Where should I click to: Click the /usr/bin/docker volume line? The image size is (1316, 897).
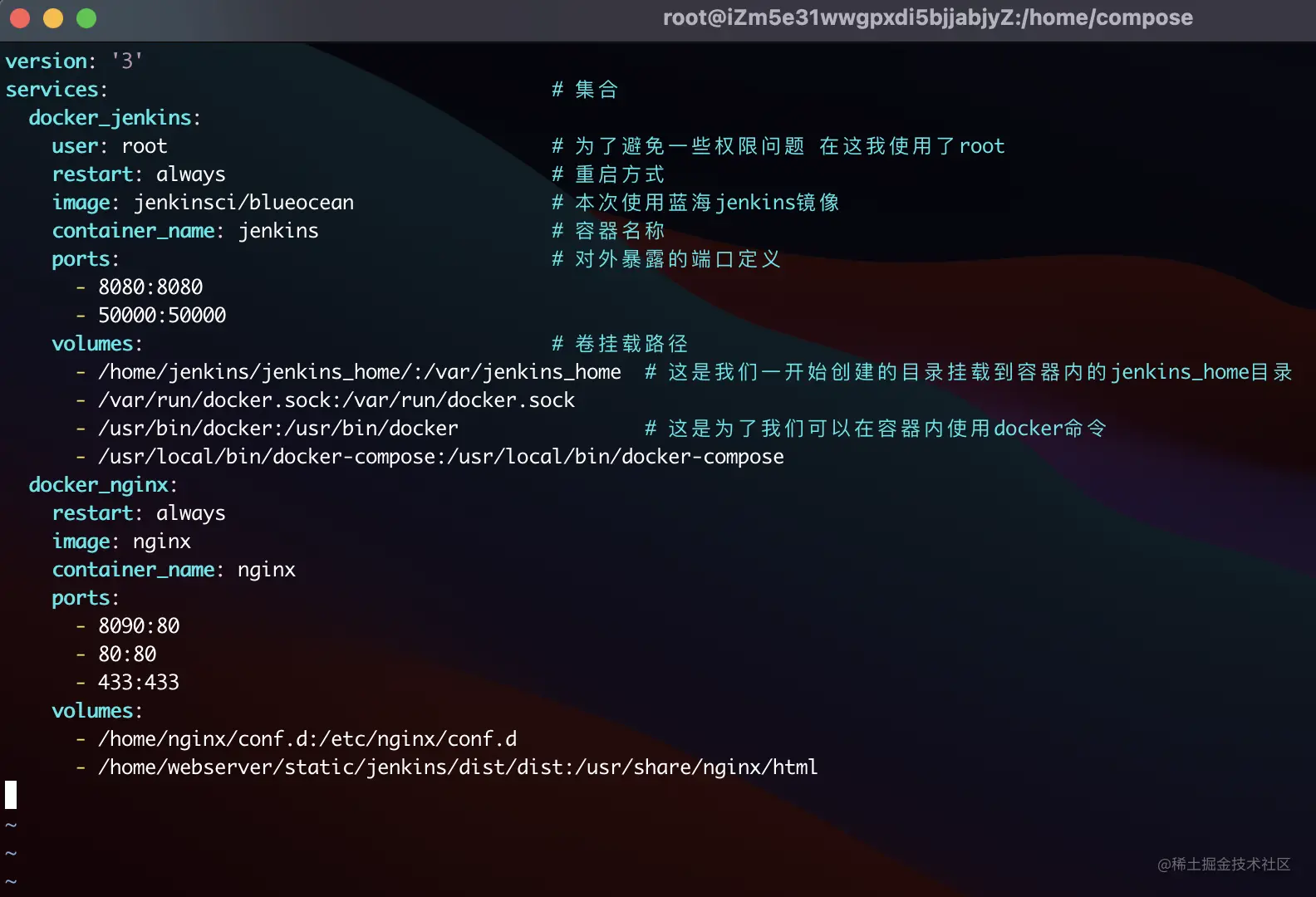278,429
